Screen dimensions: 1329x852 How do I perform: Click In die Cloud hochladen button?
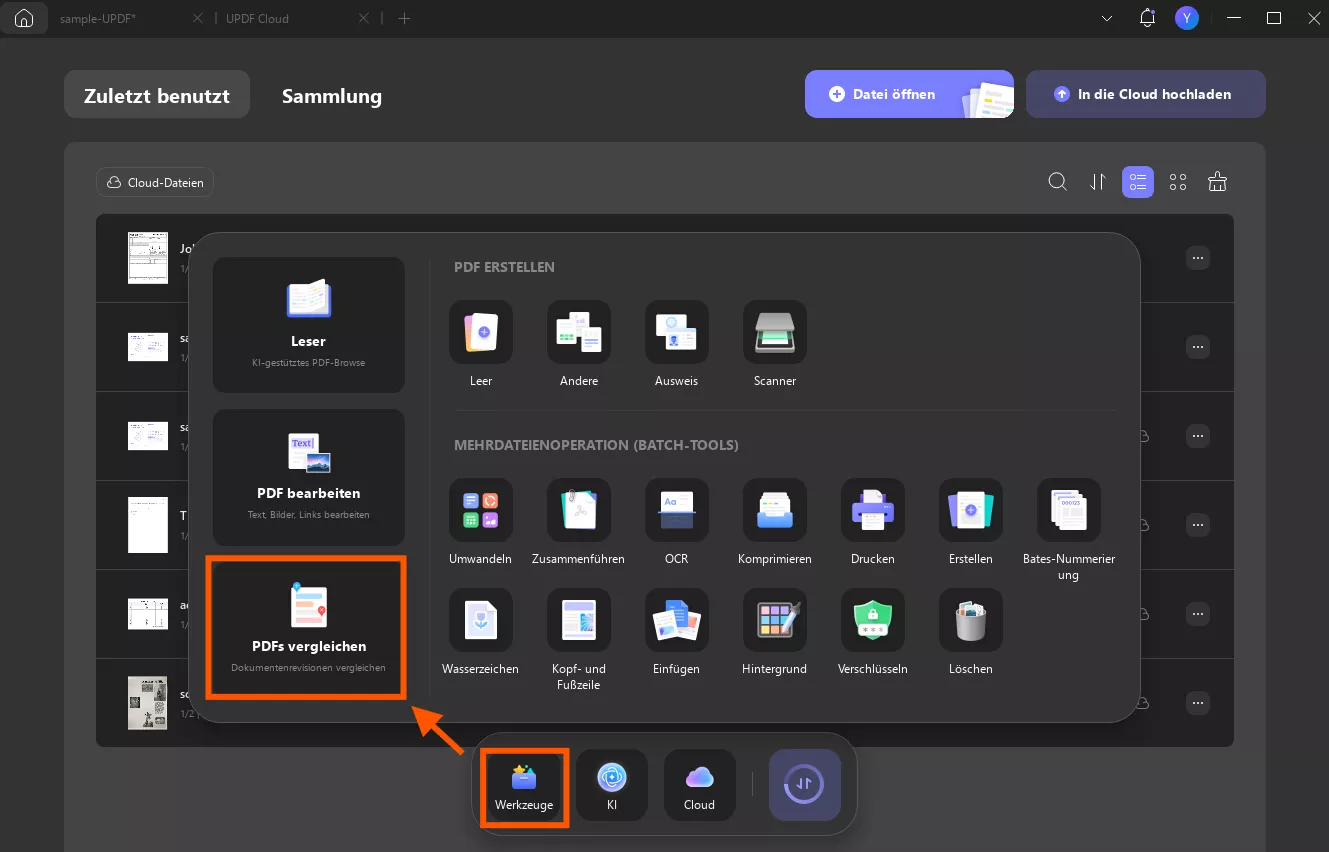point(1146,94)
